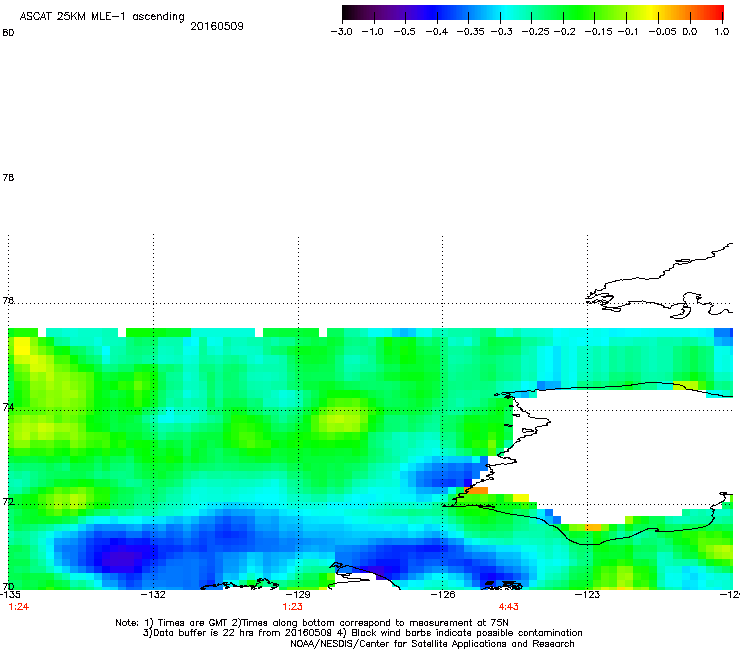Click the latitude label 72
This screenshot has width=740, height=650.
pos(8,501)
